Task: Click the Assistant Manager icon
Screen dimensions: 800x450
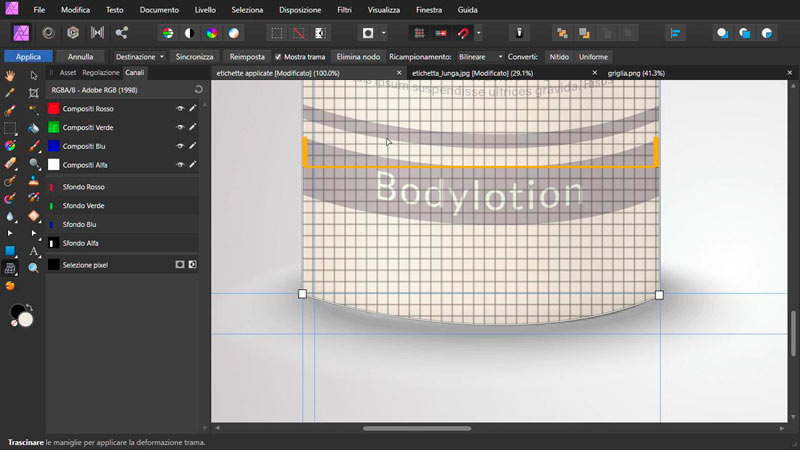Action: [519, 33]
